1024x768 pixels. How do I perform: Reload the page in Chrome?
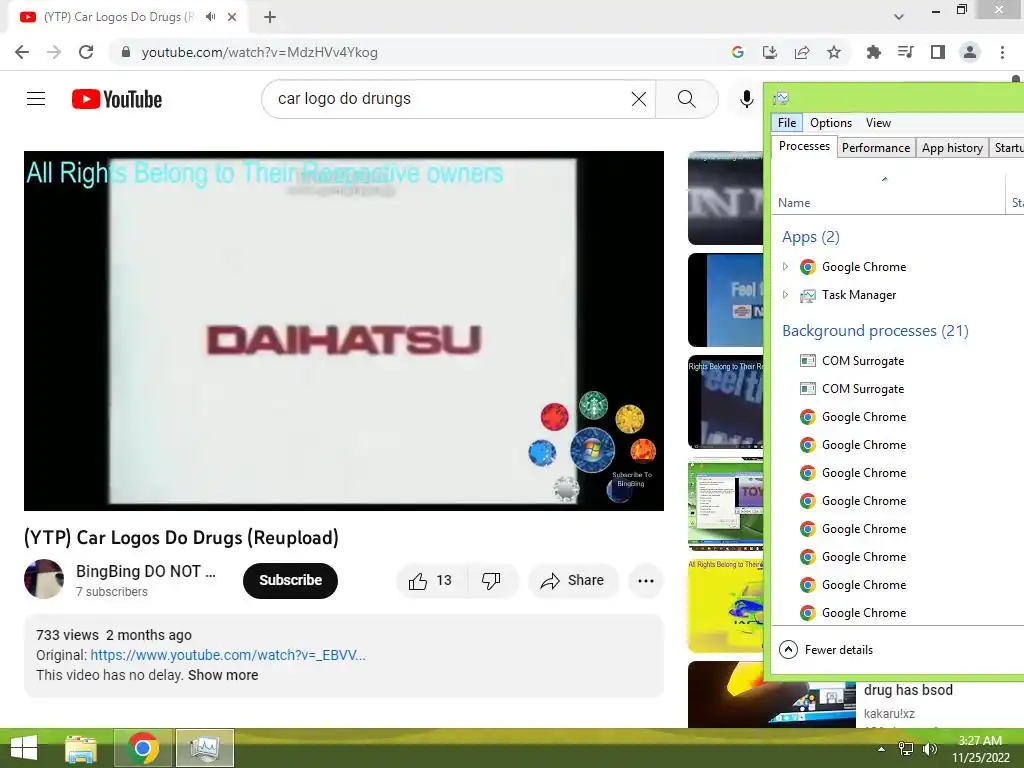86,52
